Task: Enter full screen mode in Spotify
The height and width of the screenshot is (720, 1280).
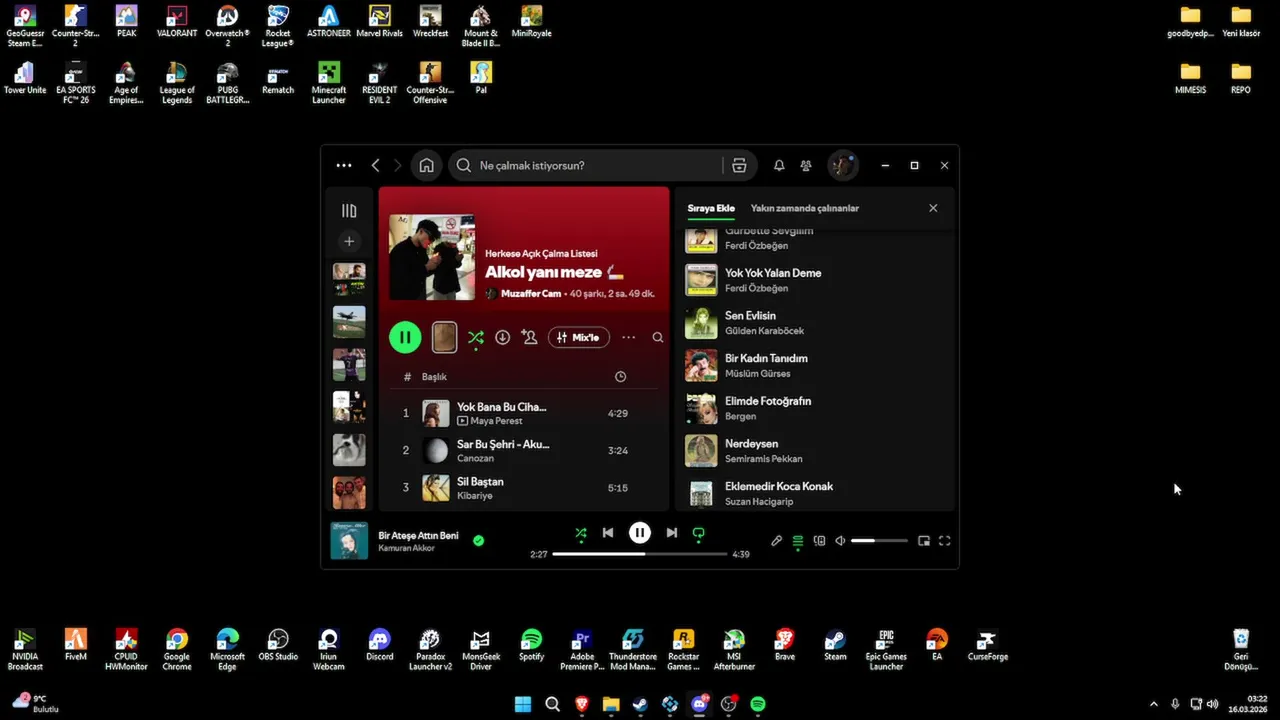Action: pyautogui.click(x=945, y=541)
